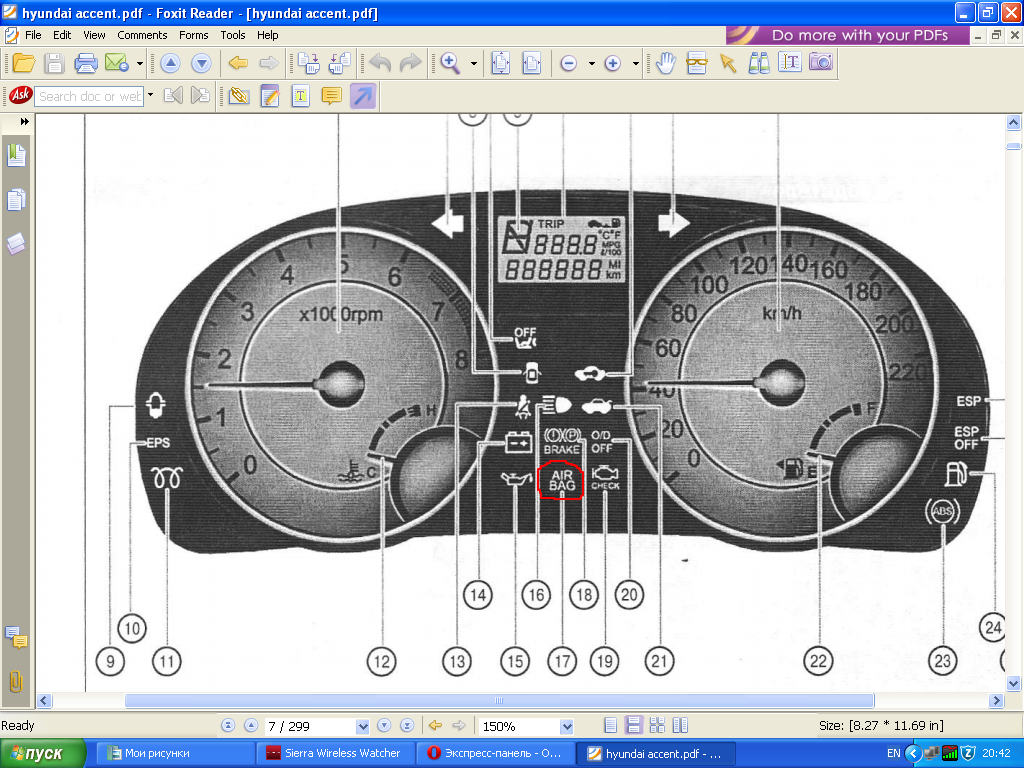Select the Arrow annotation tool
Screen dimensions: 1024x768
[363, 96]
